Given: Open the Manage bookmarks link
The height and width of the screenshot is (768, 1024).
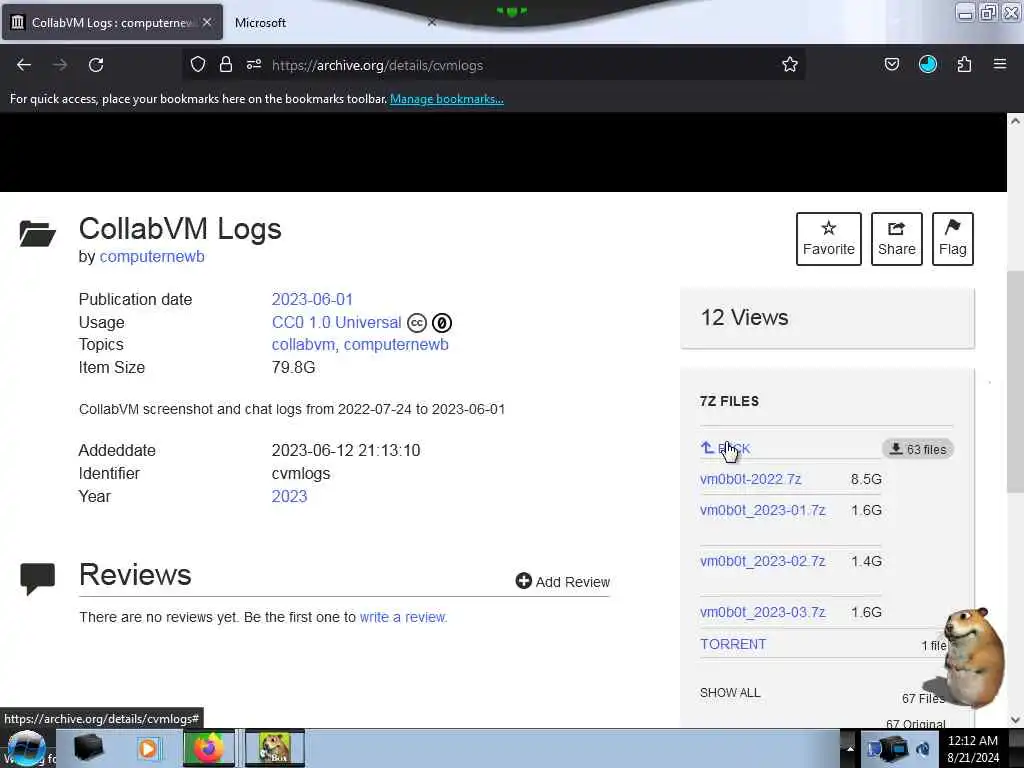Looking at the screenshot, I should (x=447, y=99).
